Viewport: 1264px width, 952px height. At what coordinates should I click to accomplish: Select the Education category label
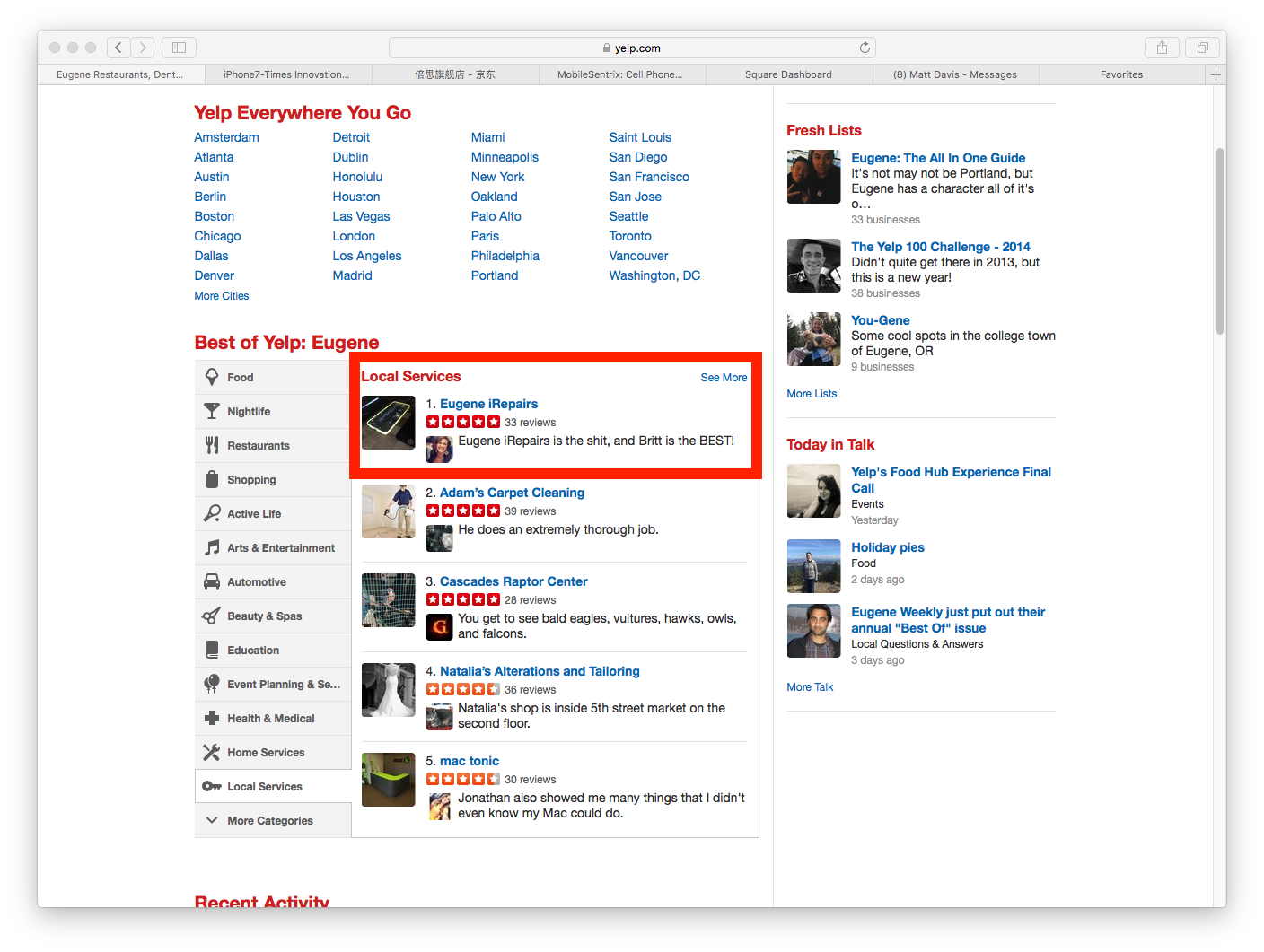point(253,651)
